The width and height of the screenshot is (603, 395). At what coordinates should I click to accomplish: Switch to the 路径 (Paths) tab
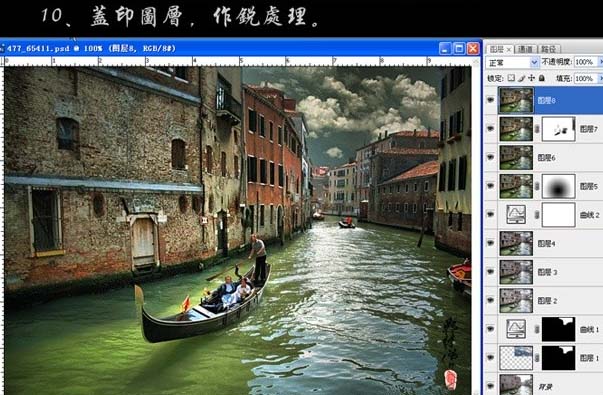point(548,49)
